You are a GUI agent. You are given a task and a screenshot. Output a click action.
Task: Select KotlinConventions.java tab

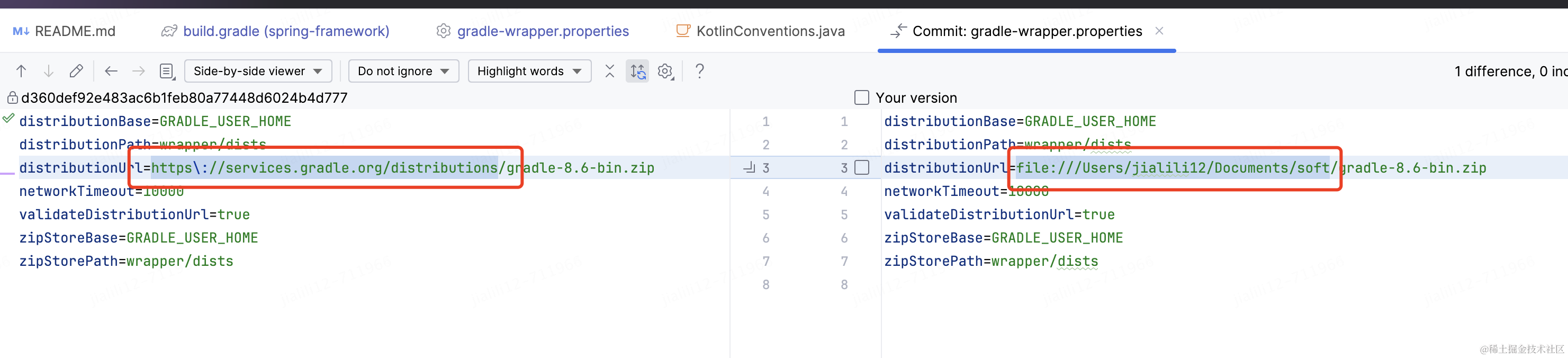coord(760,31)
